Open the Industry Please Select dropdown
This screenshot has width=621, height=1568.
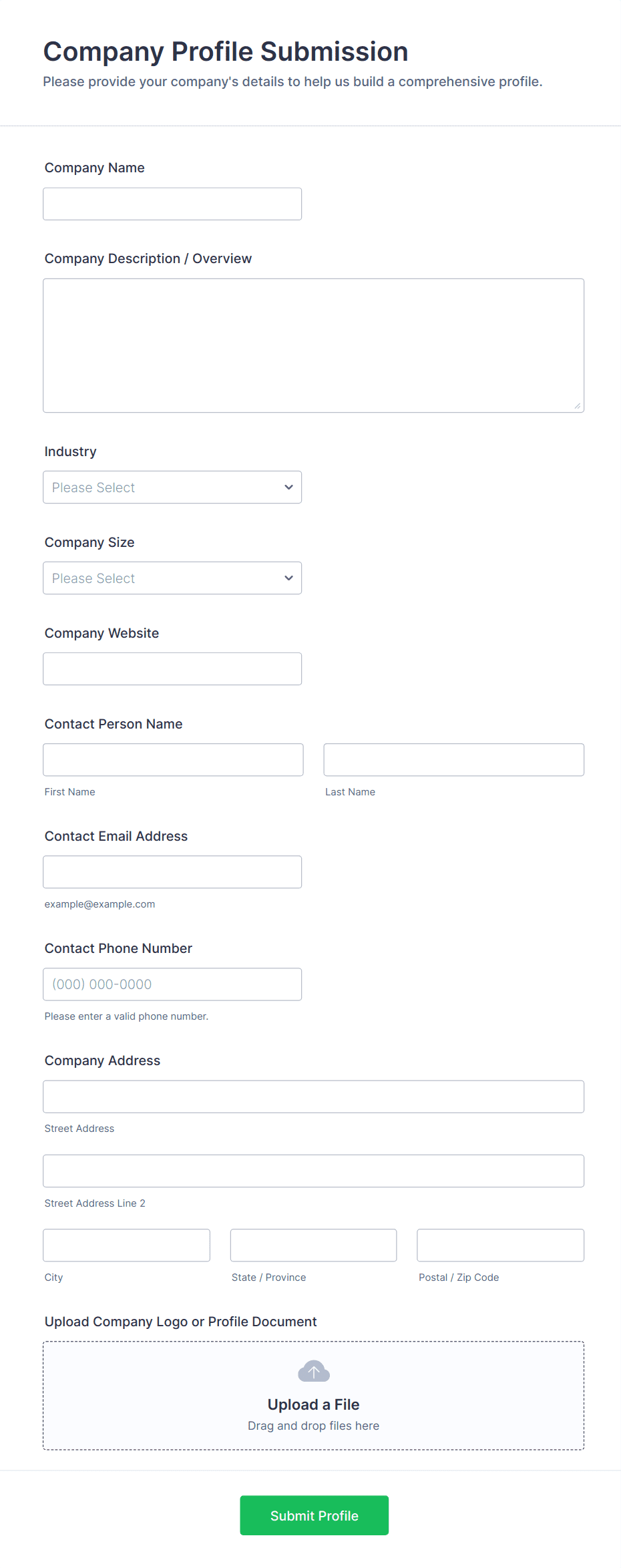tap(172, 487)
